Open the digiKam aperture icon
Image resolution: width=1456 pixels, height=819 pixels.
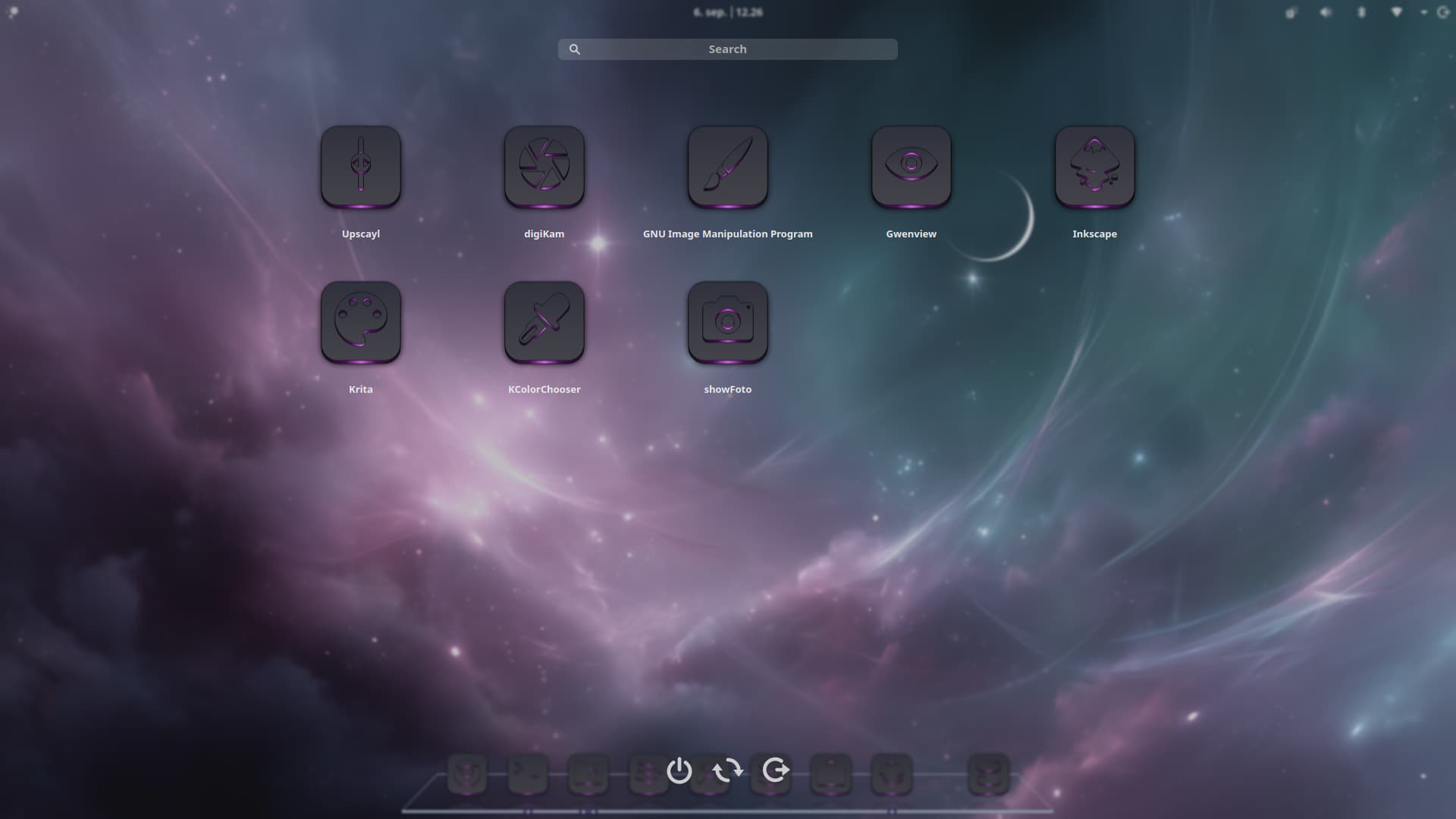point(544,166)
